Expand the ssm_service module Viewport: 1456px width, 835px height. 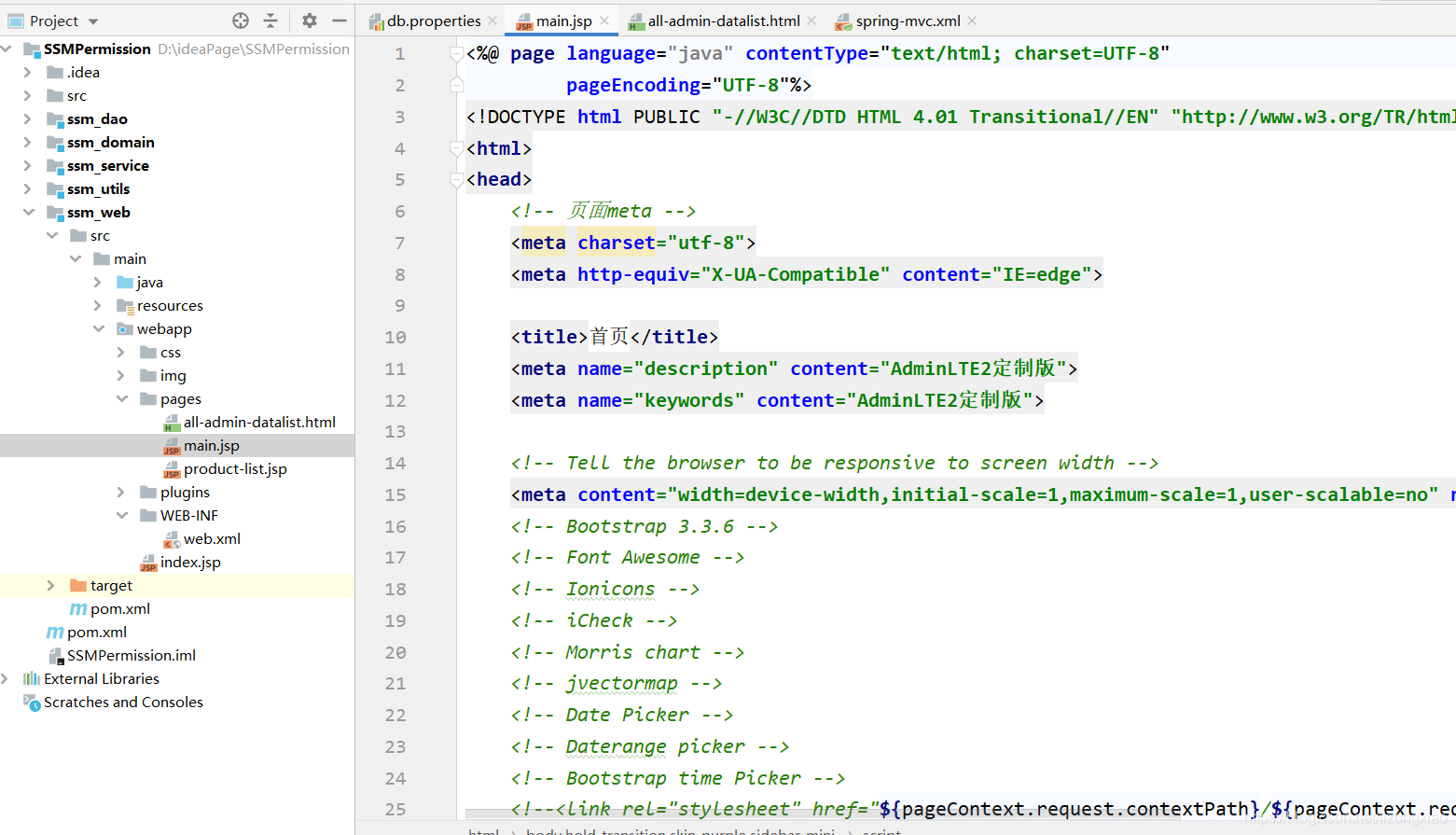click(27, 165)
